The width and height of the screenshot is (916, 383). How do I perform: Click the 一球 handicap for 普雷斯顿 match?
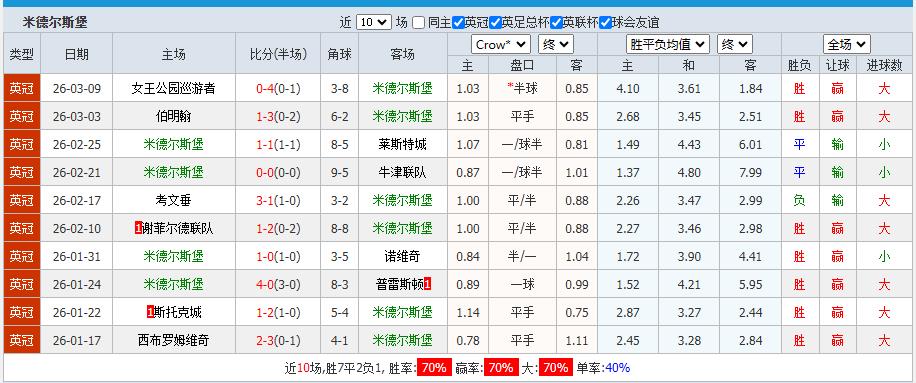coord(522,284)
